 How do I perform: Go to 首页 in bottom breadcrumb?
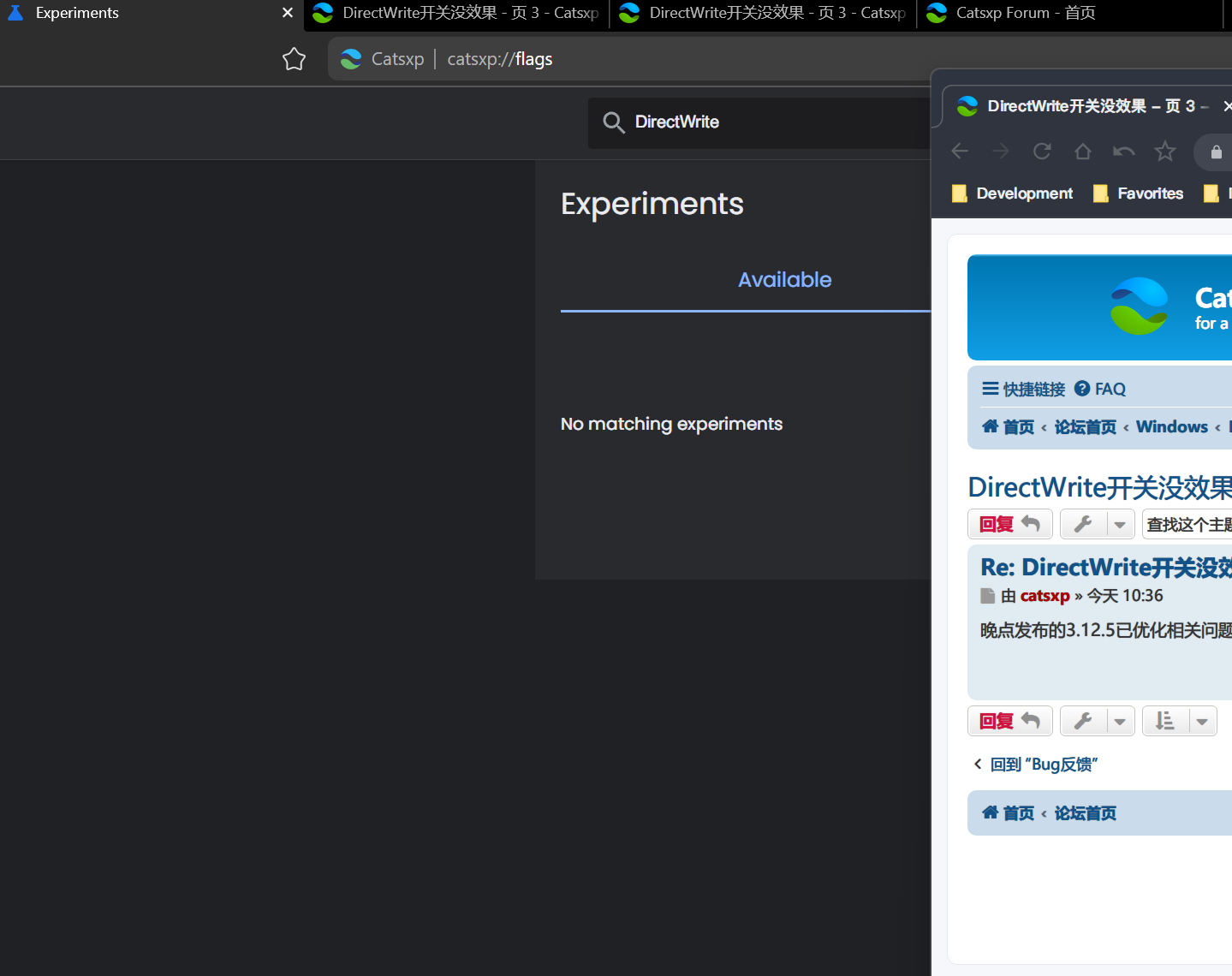1008,813
